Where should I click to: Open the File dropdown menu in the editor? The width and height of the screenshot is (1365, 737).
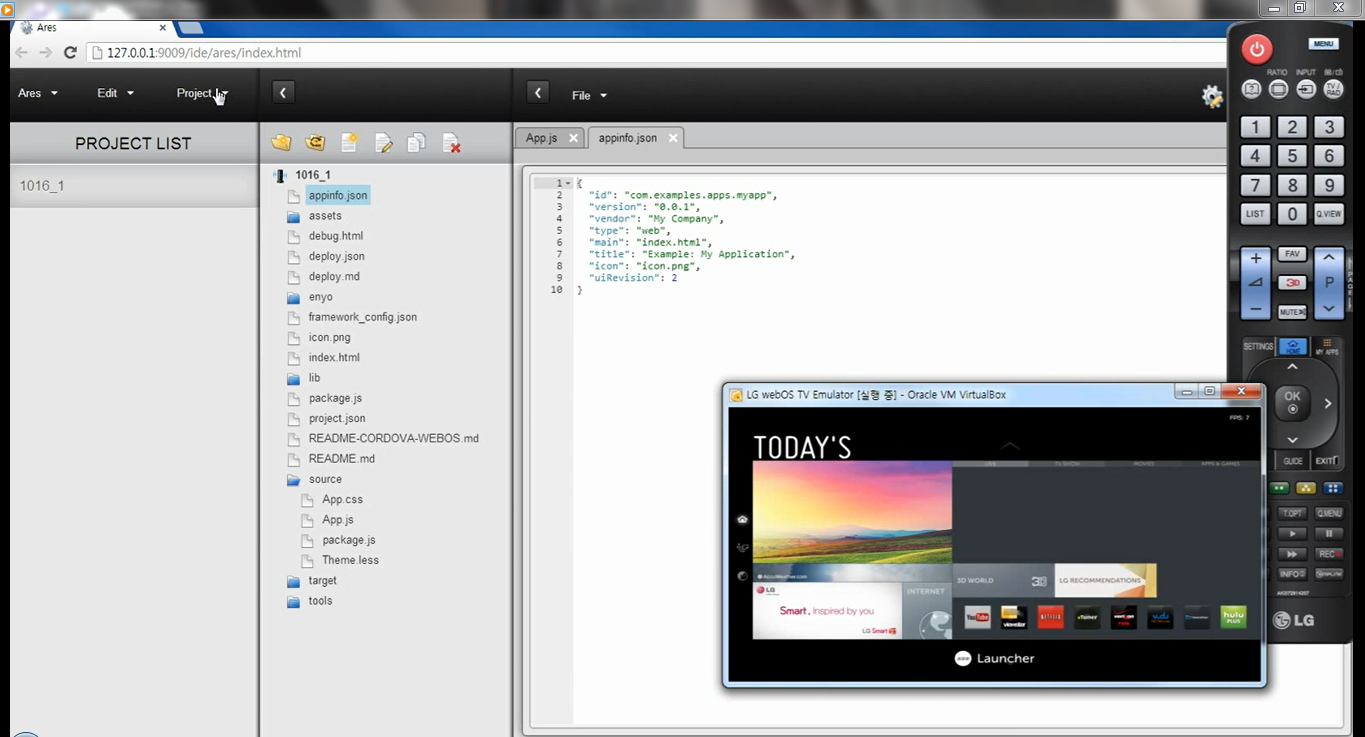point(589,96)
